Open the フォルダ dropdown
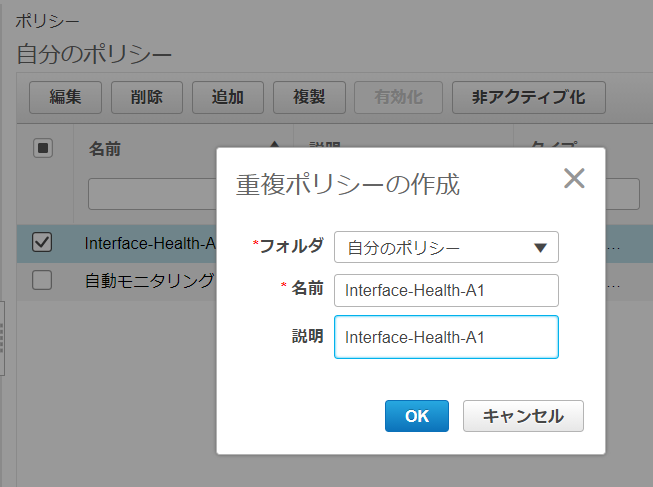Viewport: 653px width, 487px height. click(x=446, y=247)
